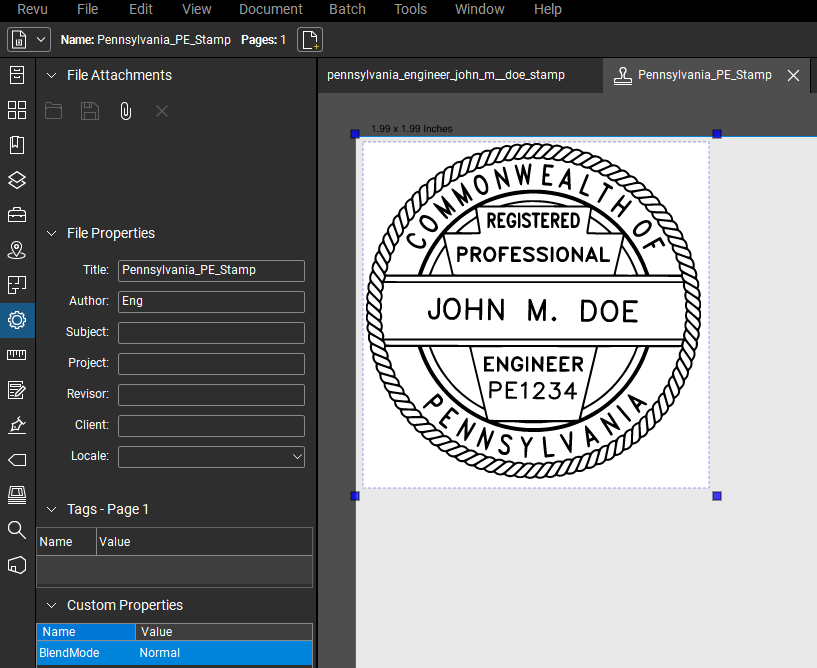Open the Measurements panel
Image resolution: width=817 pixels, height=668 pixels.
click(16, 355)
